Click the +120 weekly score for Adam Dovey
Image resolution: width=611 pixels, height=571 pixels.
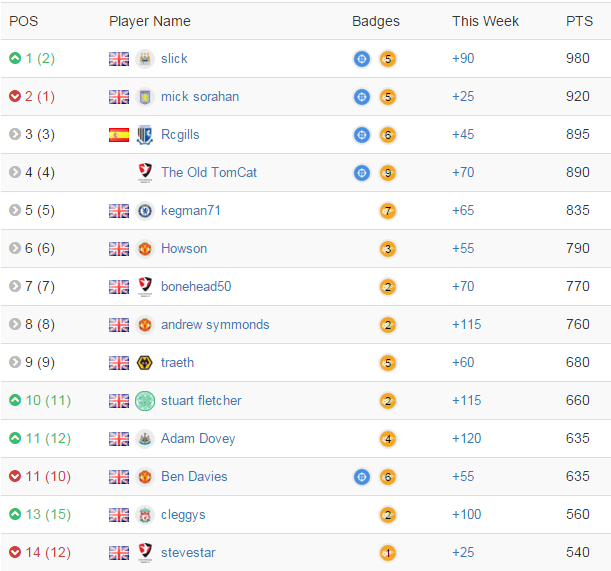[466, 438]
